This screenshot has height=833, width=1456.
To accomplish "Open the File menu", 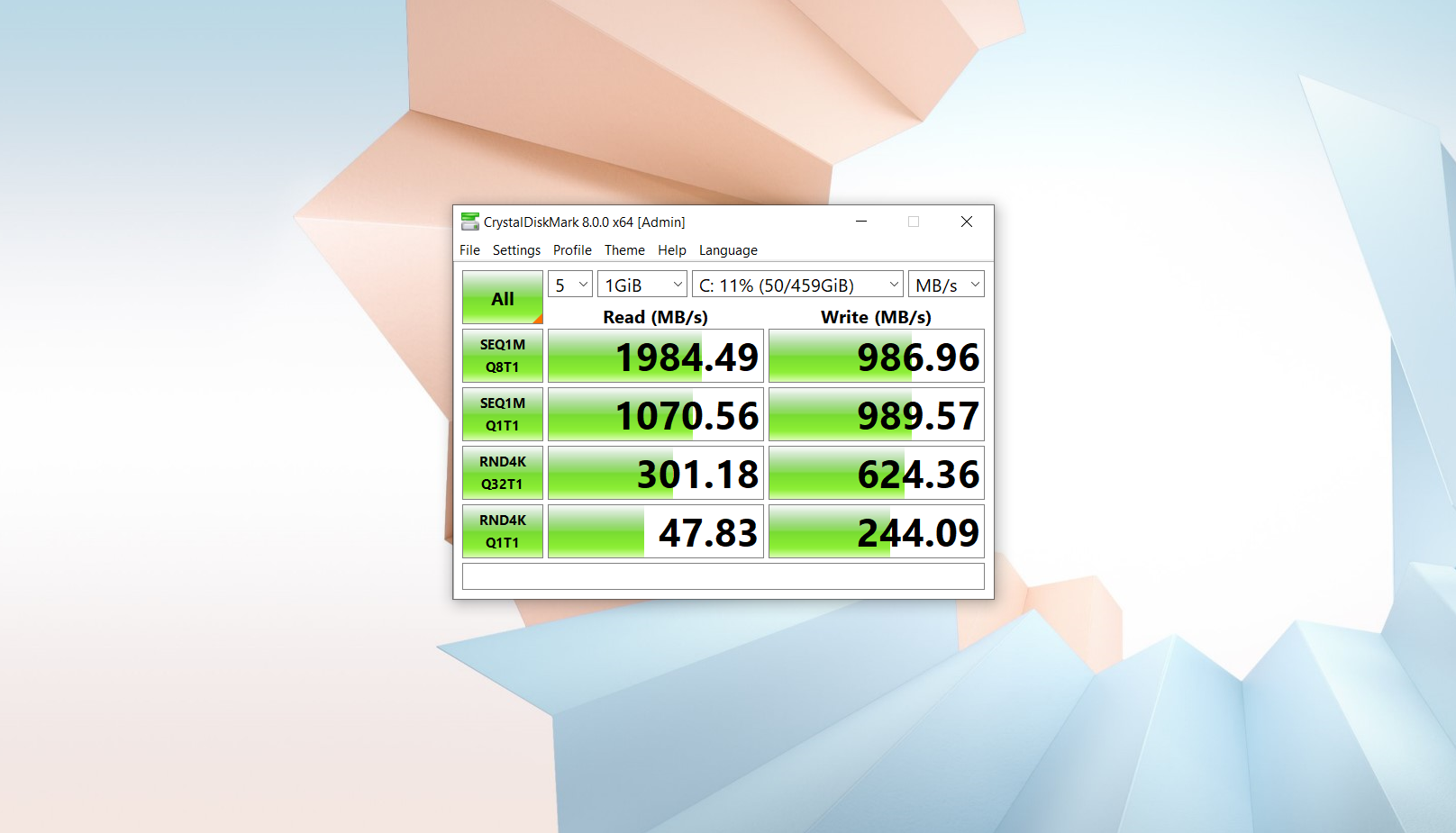I will [x=469, y=250].
